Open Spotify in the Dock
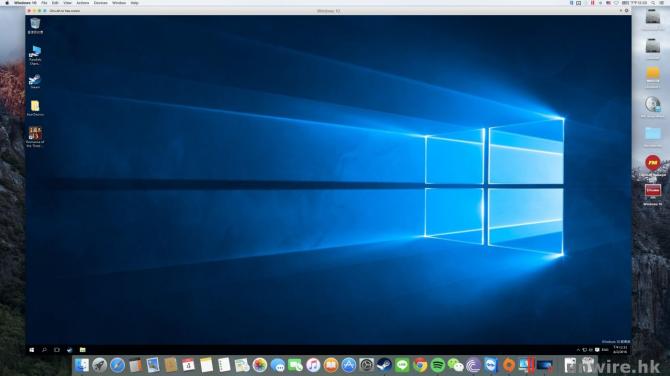Viewport: 670px width, 376px height. pyautogui.click(x=438, y=365)
